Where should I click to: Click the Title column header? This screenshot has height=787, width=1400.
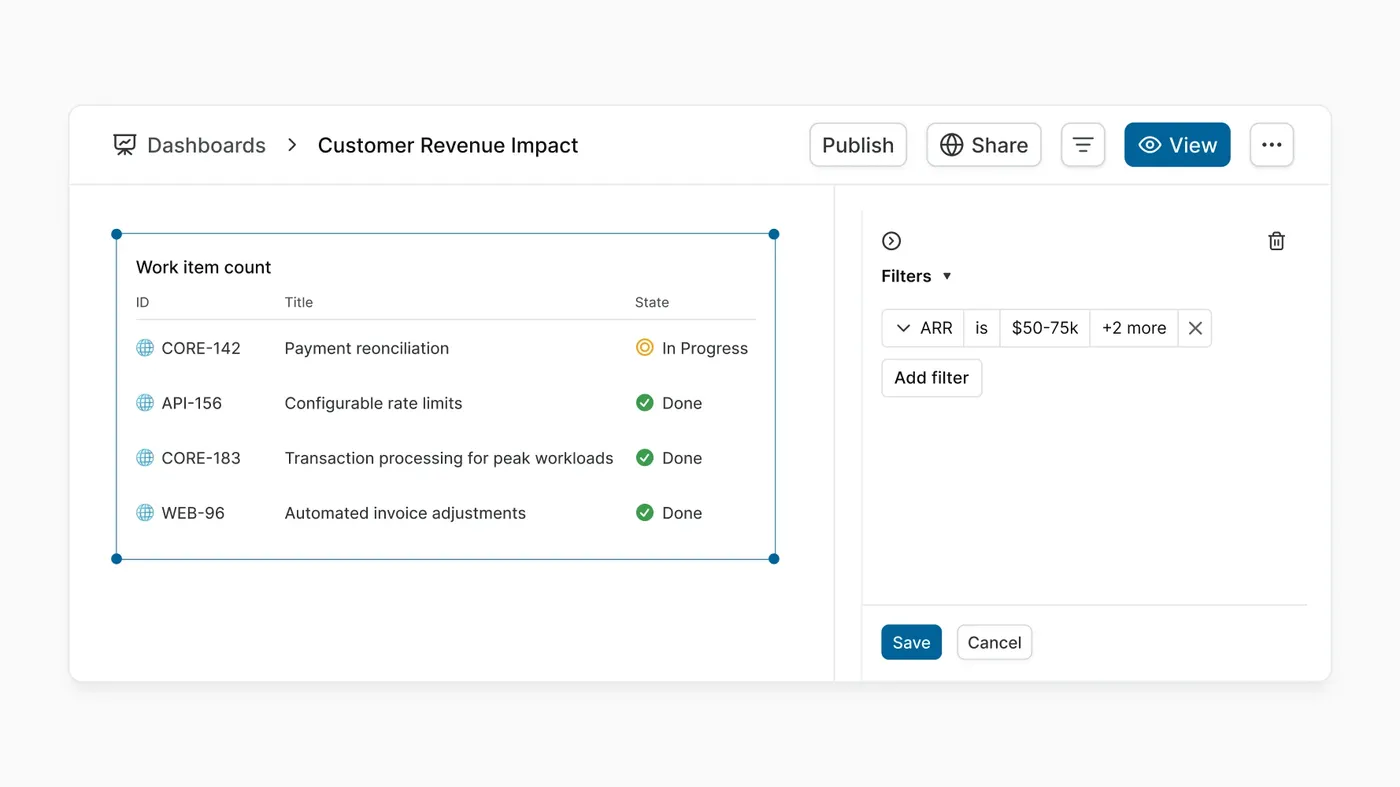click(x=299, y=302)
